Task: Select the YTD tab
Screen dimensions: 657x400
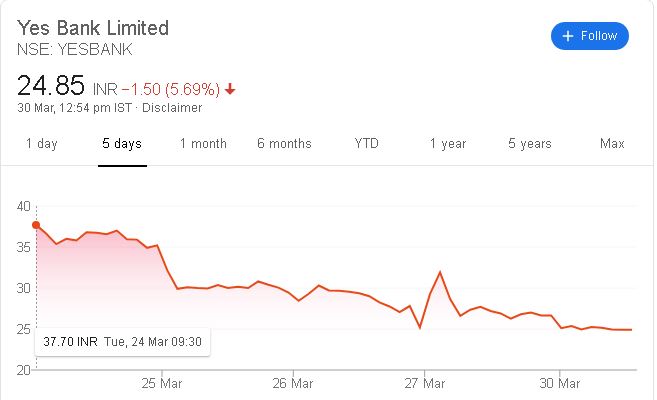Action: pyautogui.click(x=366, y=144)
